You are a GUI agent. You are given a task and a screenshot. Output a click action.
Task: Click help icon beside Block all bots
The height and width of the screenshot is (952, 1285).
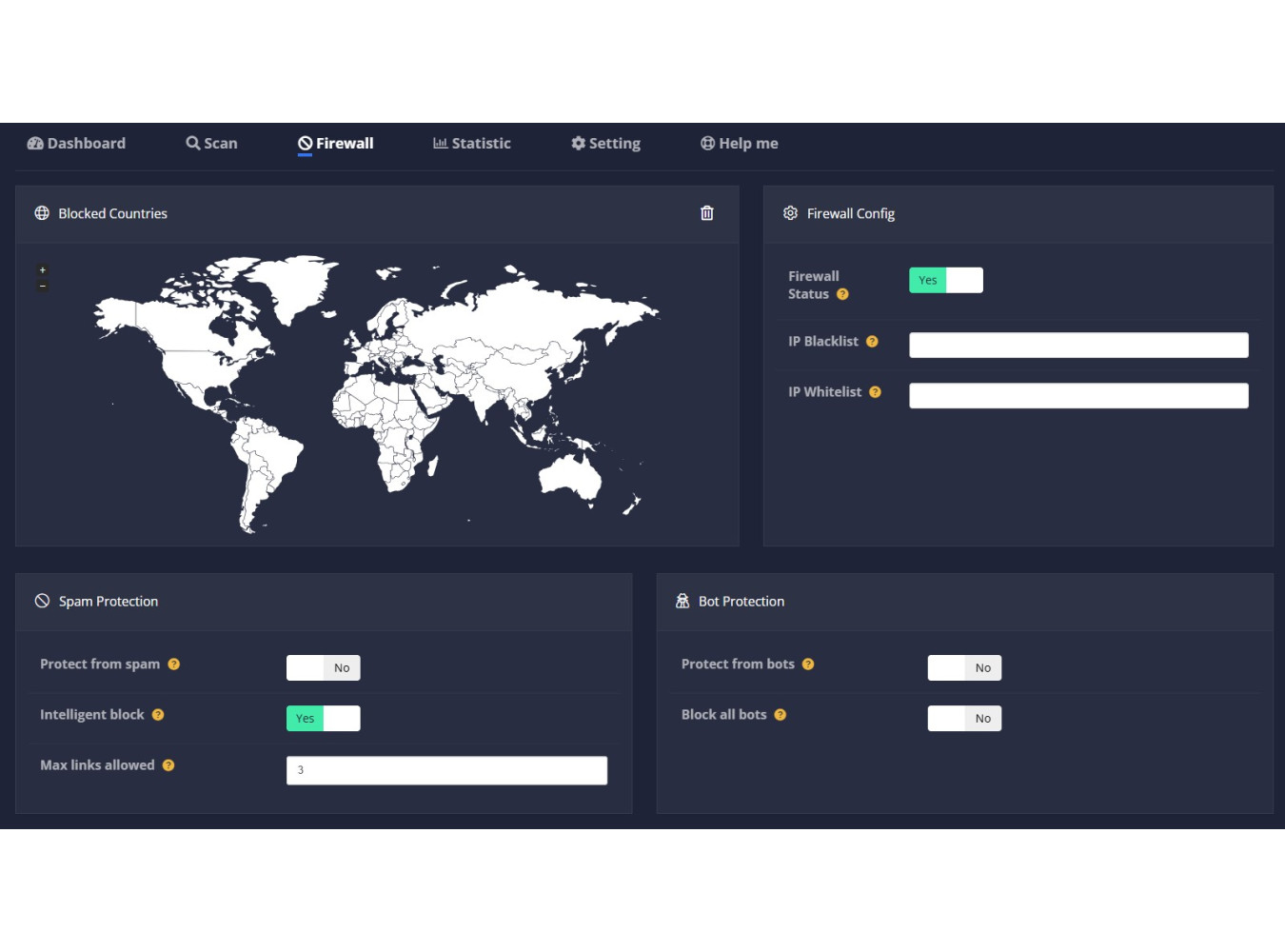(x=780, y=715)
